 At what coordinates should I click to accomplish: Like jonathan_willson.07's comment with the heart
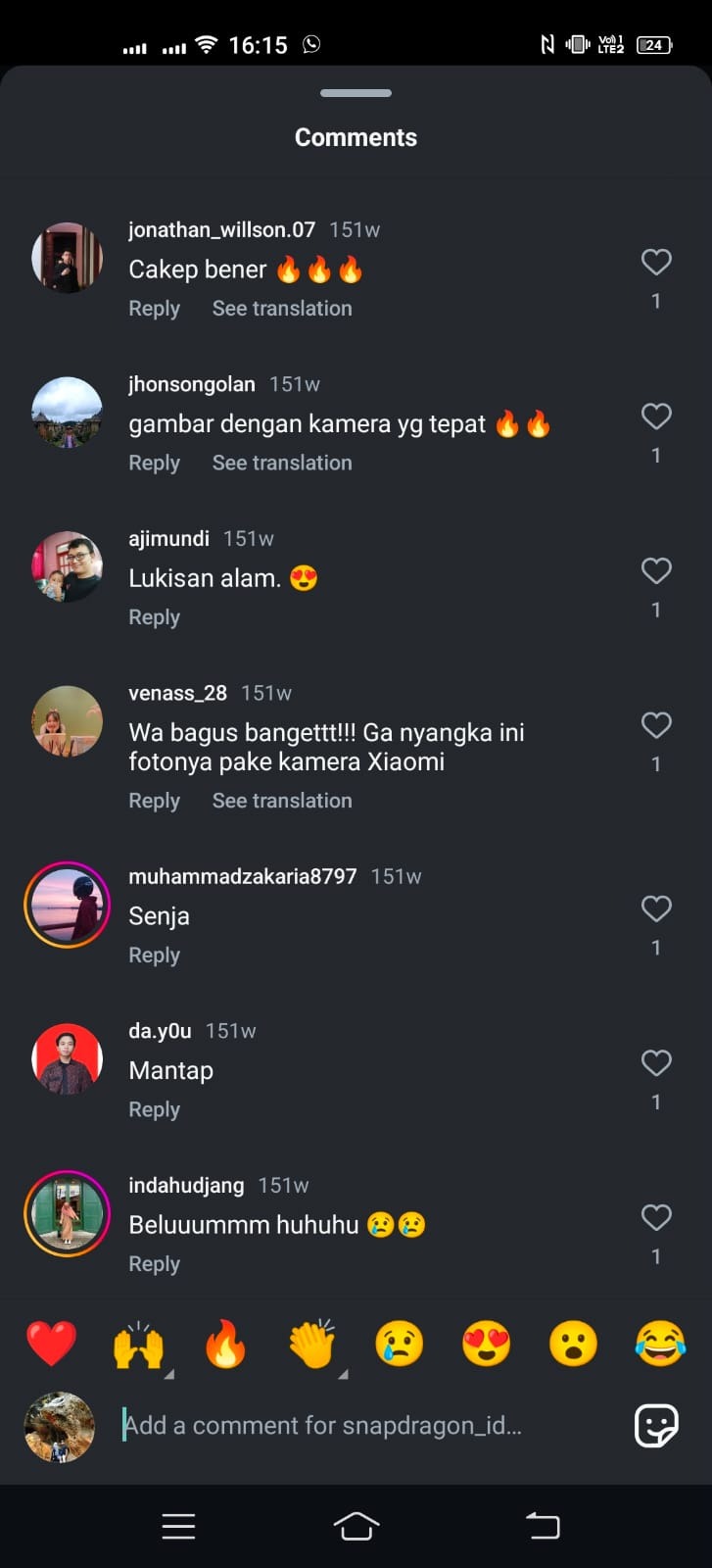click(656, 262)
